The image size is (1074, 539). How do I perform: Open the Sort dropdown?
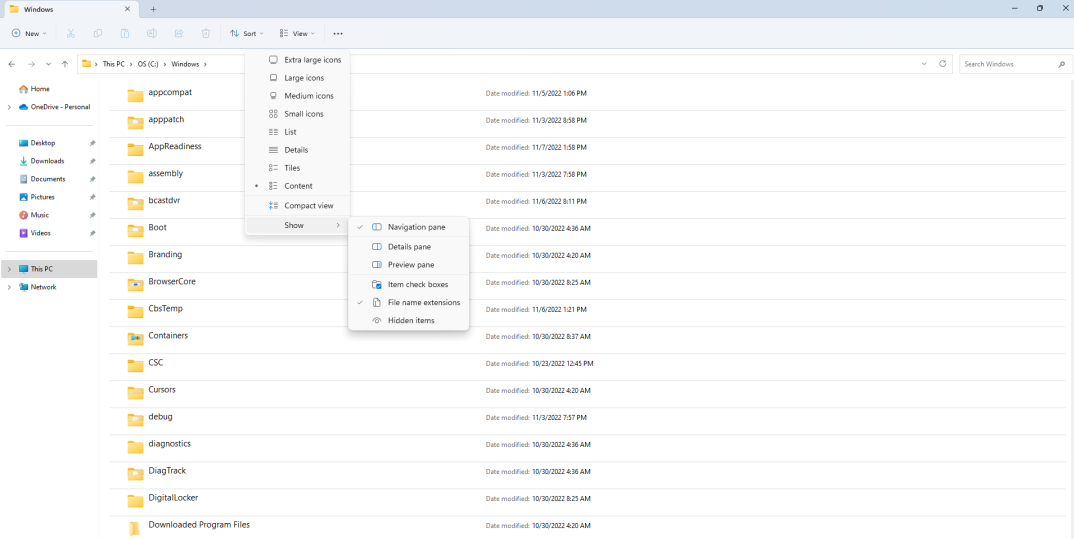[x=246, y=34]
